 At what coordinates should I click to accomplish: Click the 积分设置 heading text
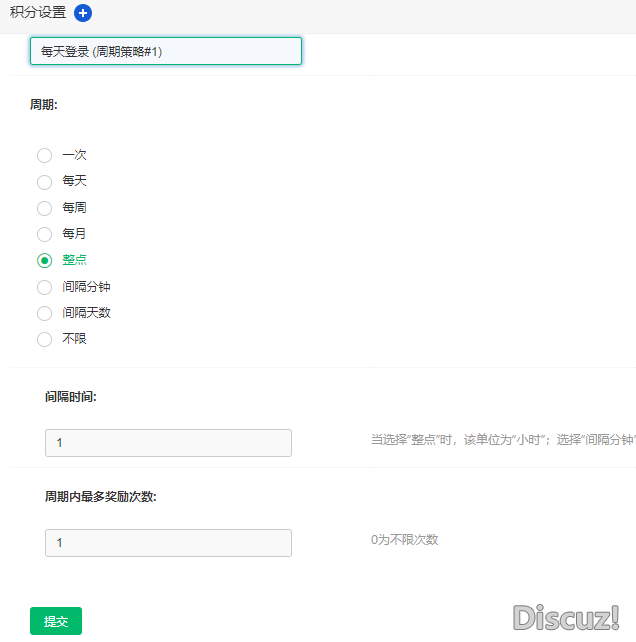coord(38,13)
